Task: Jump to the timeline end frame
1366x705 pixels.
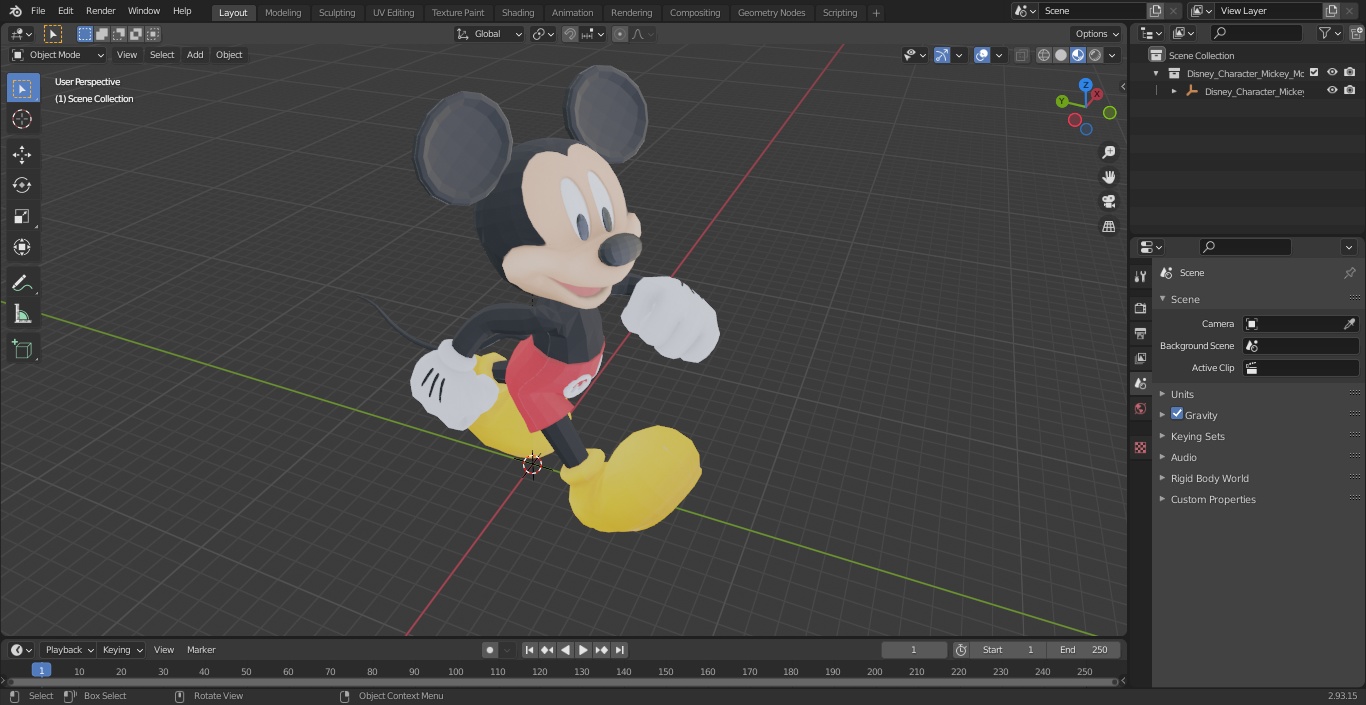Action: (620, 650)
